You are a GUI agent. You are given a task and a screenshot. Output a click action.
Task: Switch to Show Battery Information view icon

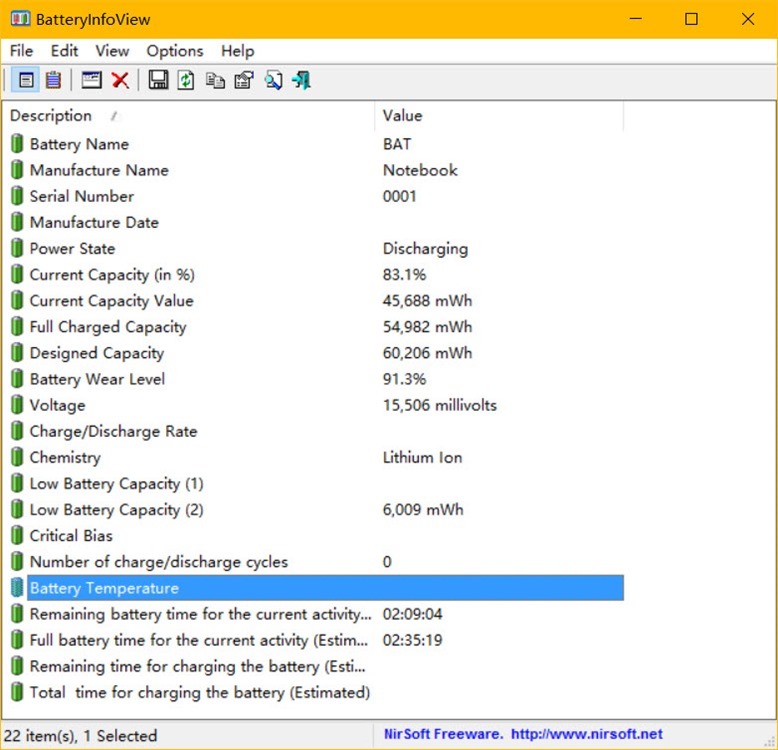(x=27, y=80)
